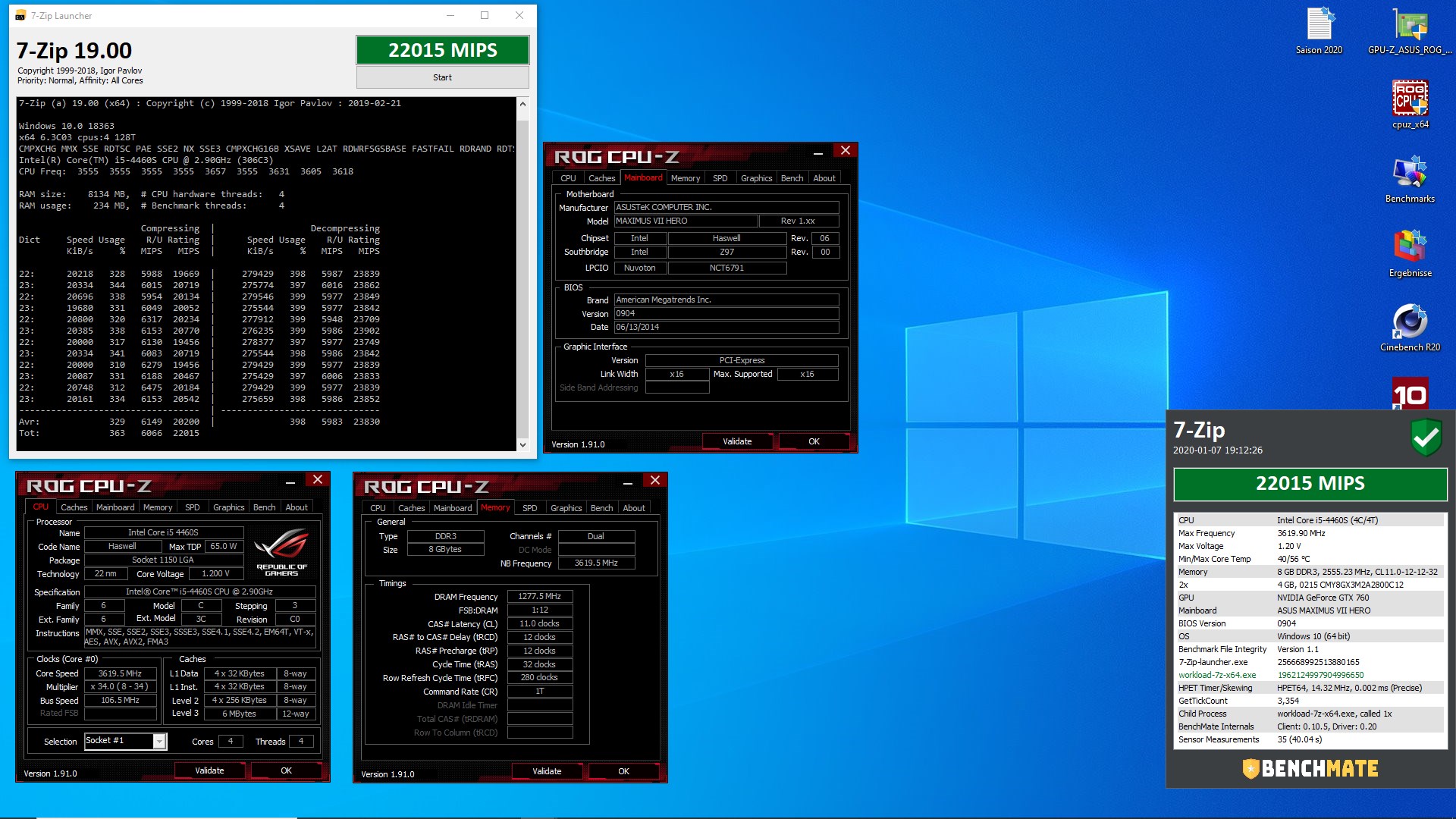Minimize the 7-Zip Launcher window

pos(450,15)
